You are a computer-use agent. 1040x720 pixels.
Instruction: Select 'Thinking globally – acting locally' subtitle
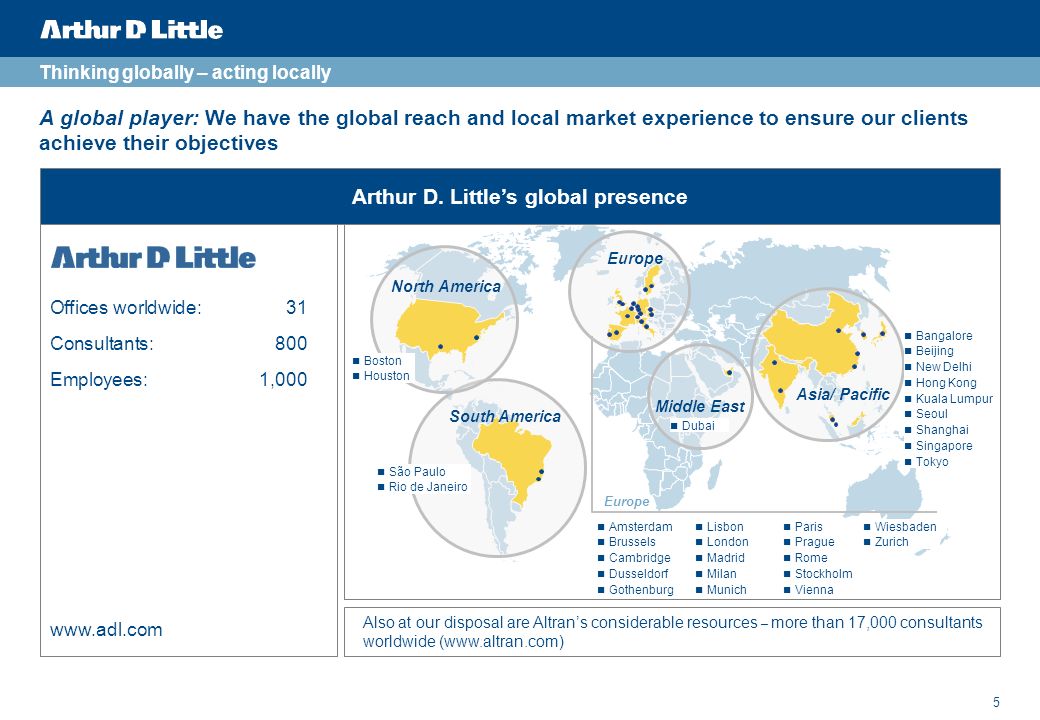pyautogui.click(x=185, y=72)
